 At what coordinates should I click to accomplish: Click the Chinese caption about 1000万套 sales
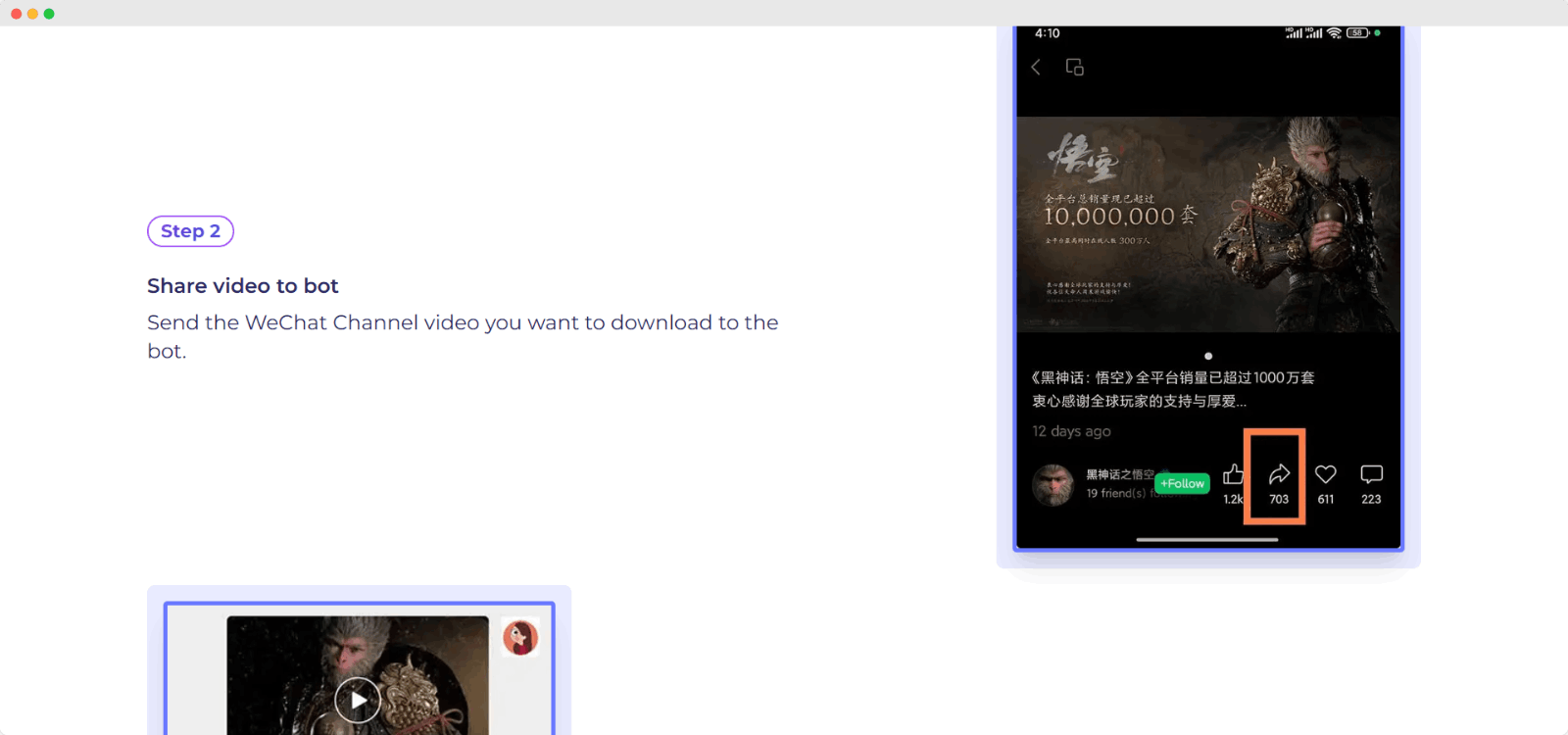point(1173,389)
